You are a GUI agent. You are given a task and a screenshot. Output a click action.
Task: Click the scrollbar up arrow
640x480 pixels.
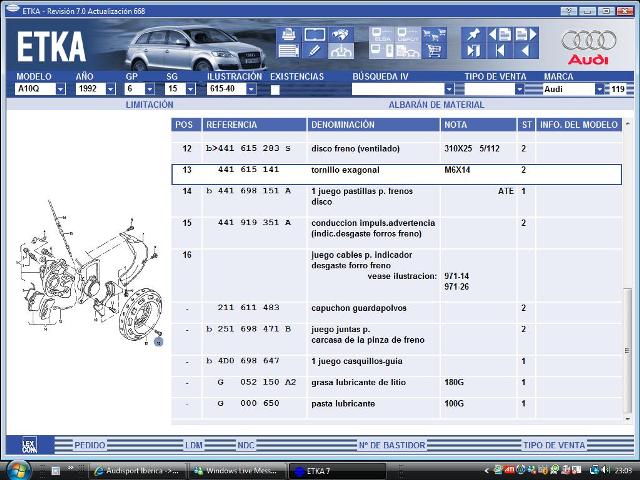(x=627, y=124)
